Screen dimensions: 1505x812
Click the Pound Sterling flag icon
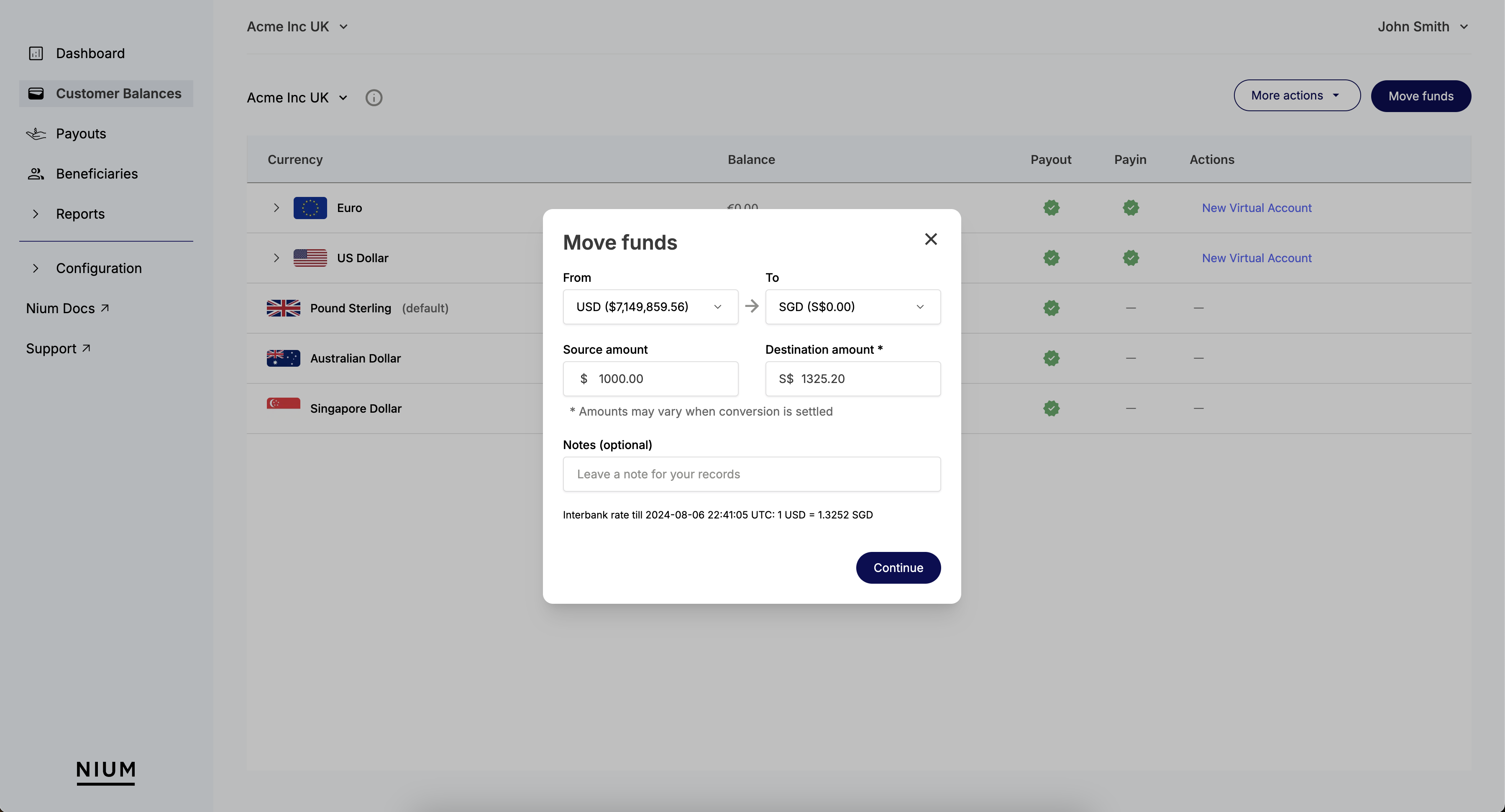[x=283, y=308]
